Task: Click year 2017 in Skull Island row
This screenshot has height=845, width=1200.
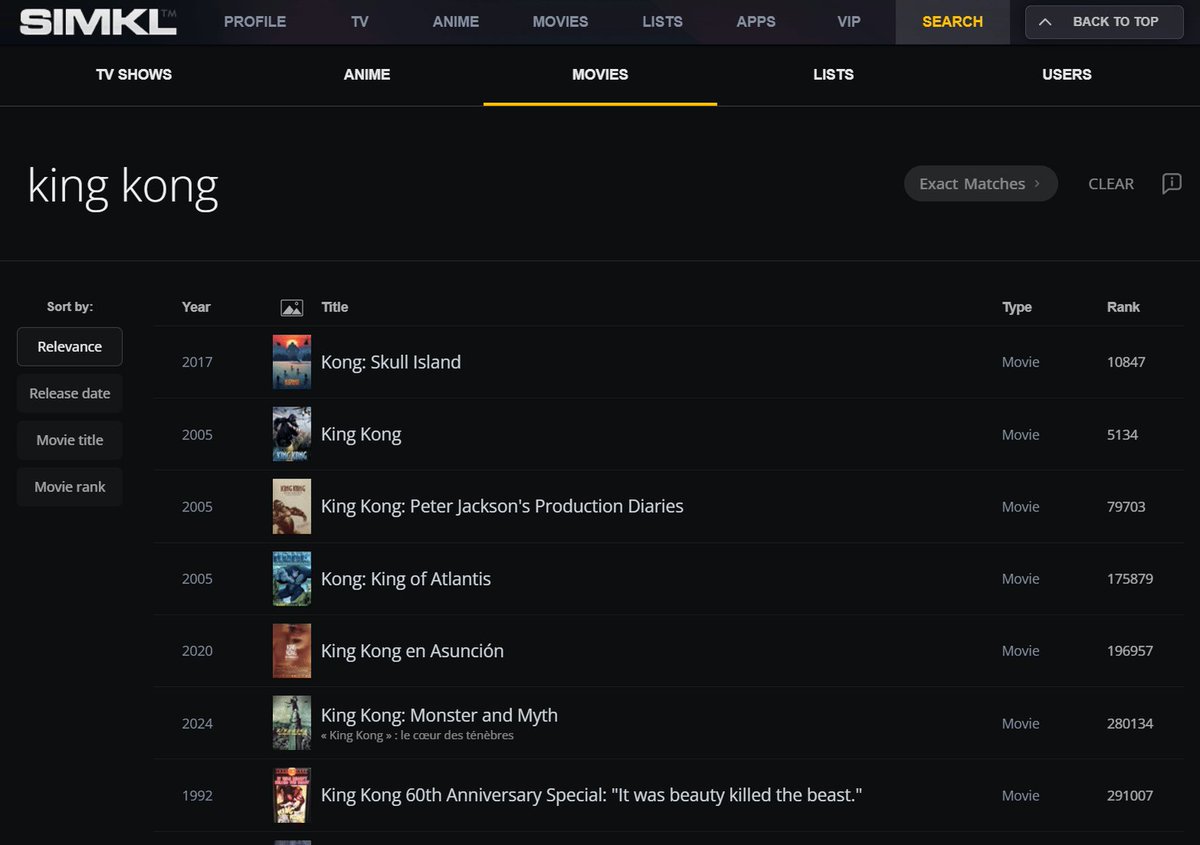Action: 197,362
